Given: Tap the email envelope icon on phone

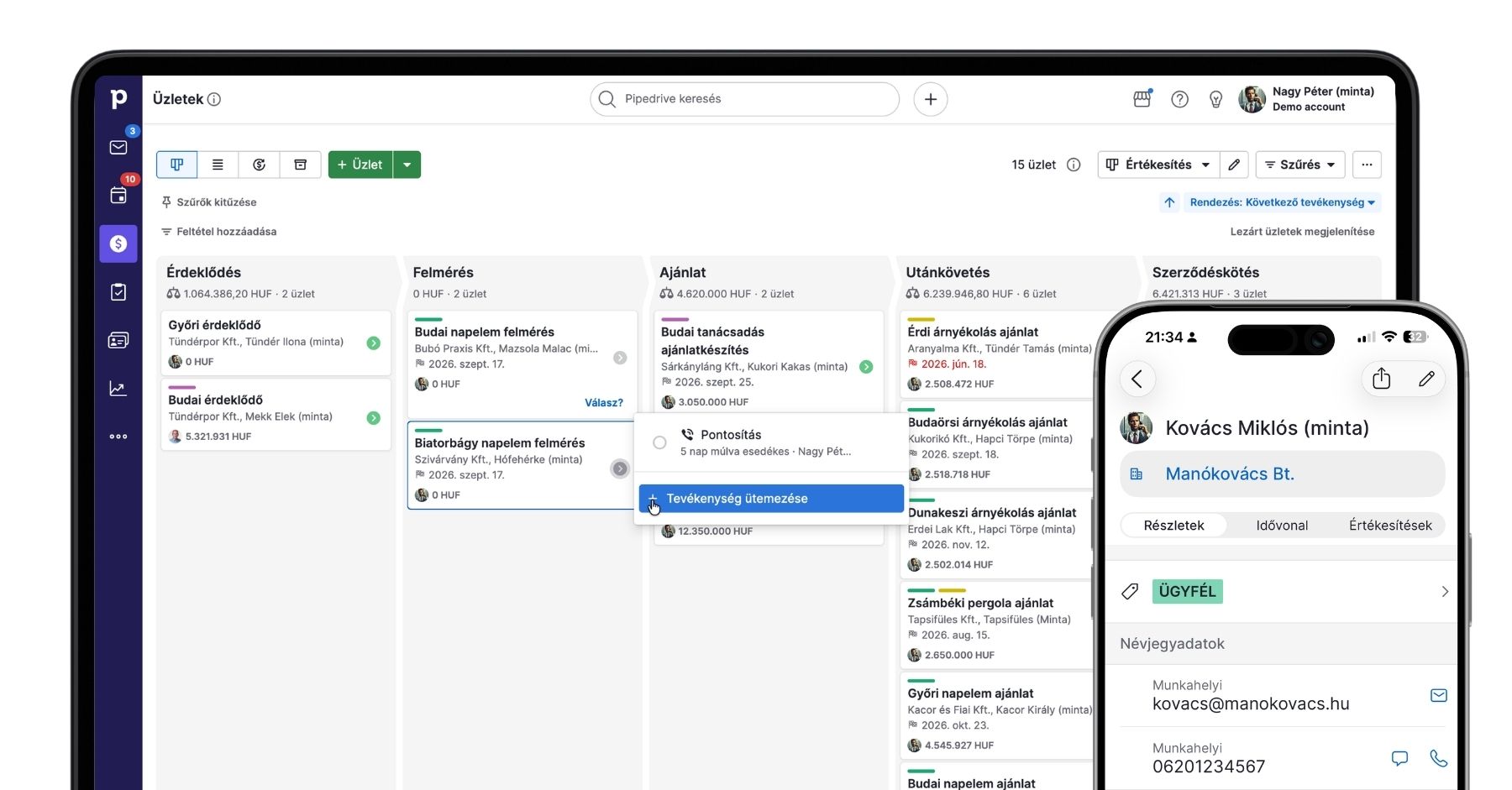Looking at the screenshot, I should (x=1439, y=695).
